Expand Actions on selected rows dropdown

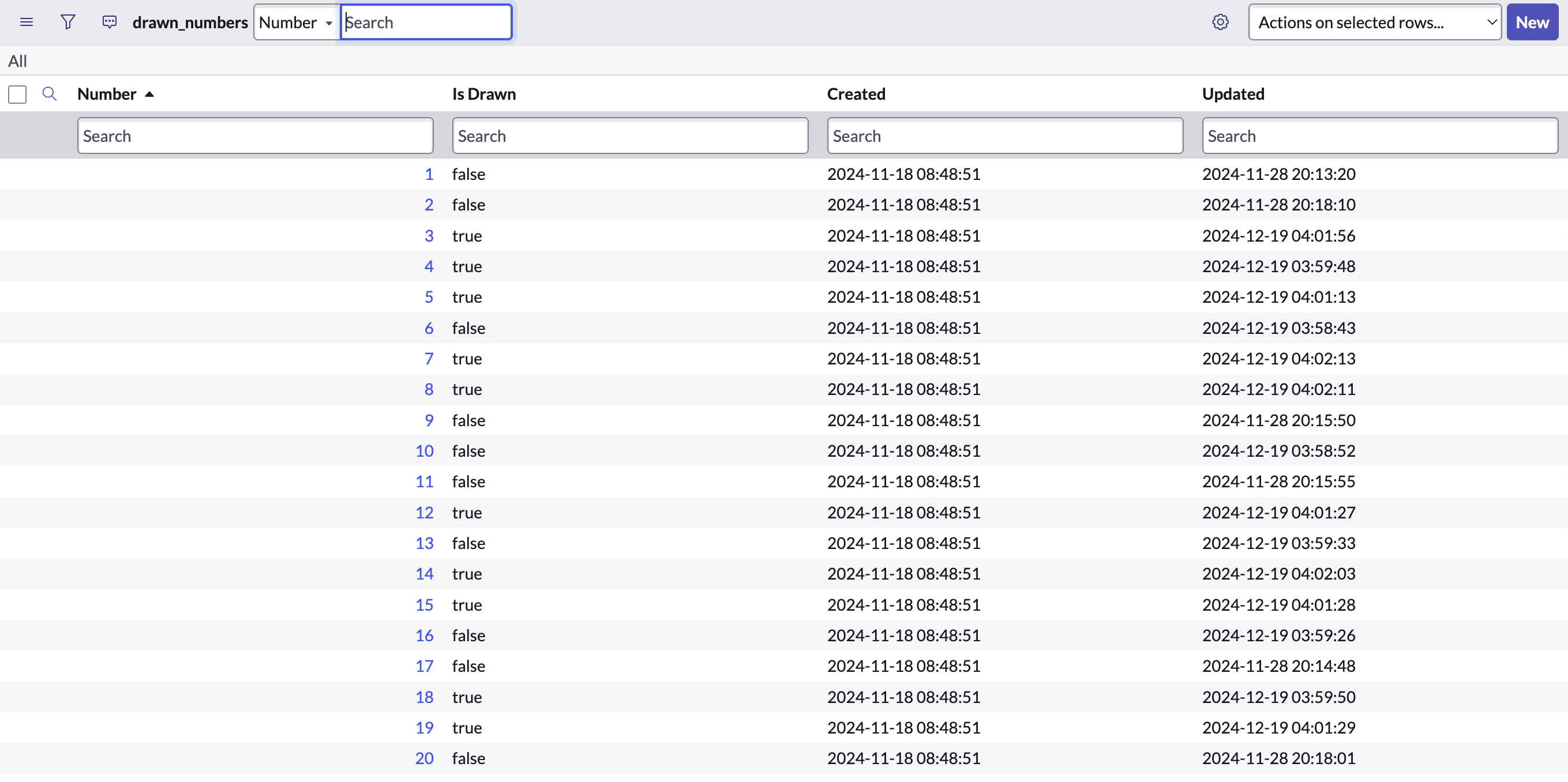point(1374,22)
